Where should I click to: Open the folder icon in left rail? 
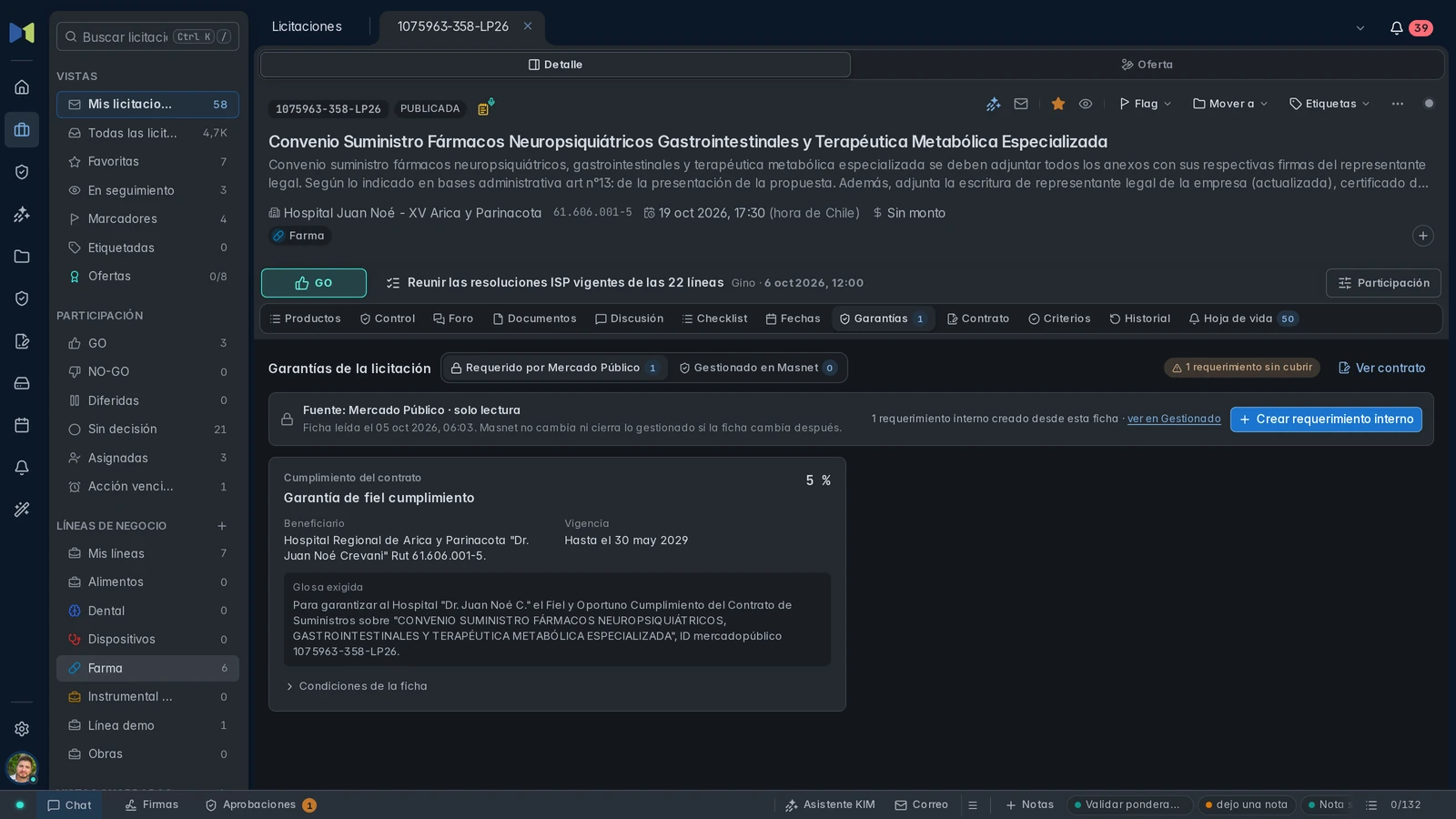[x=22, y=256]
